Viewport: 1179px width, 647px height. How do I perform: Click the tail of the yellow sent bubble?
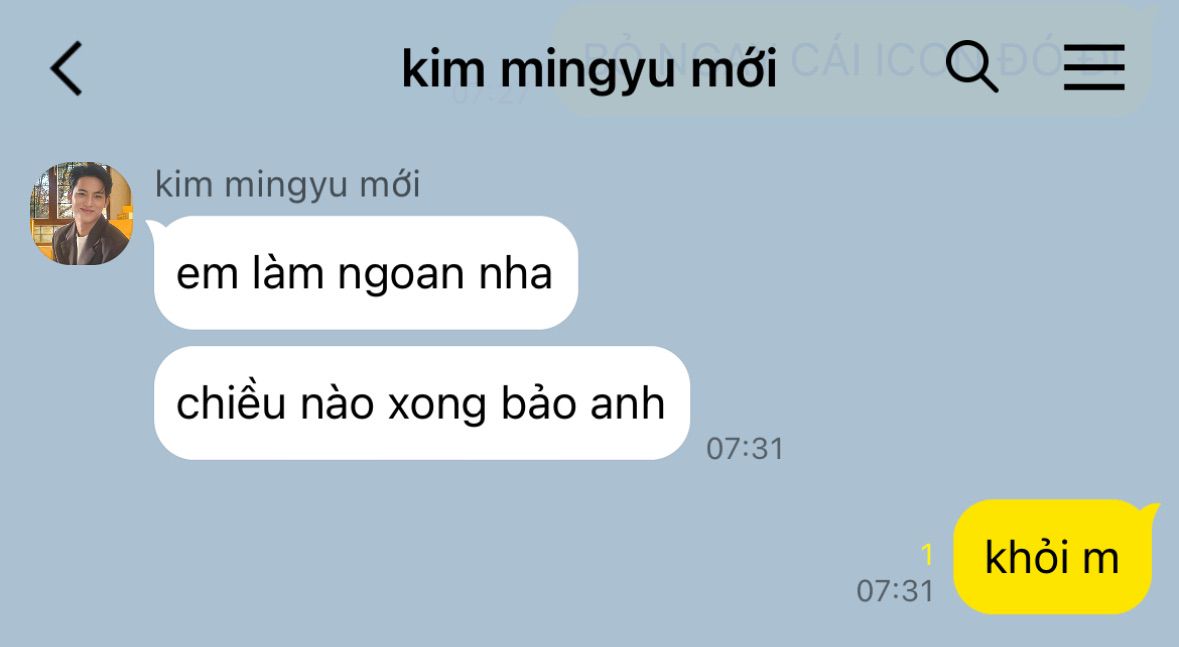[1150, 512]
